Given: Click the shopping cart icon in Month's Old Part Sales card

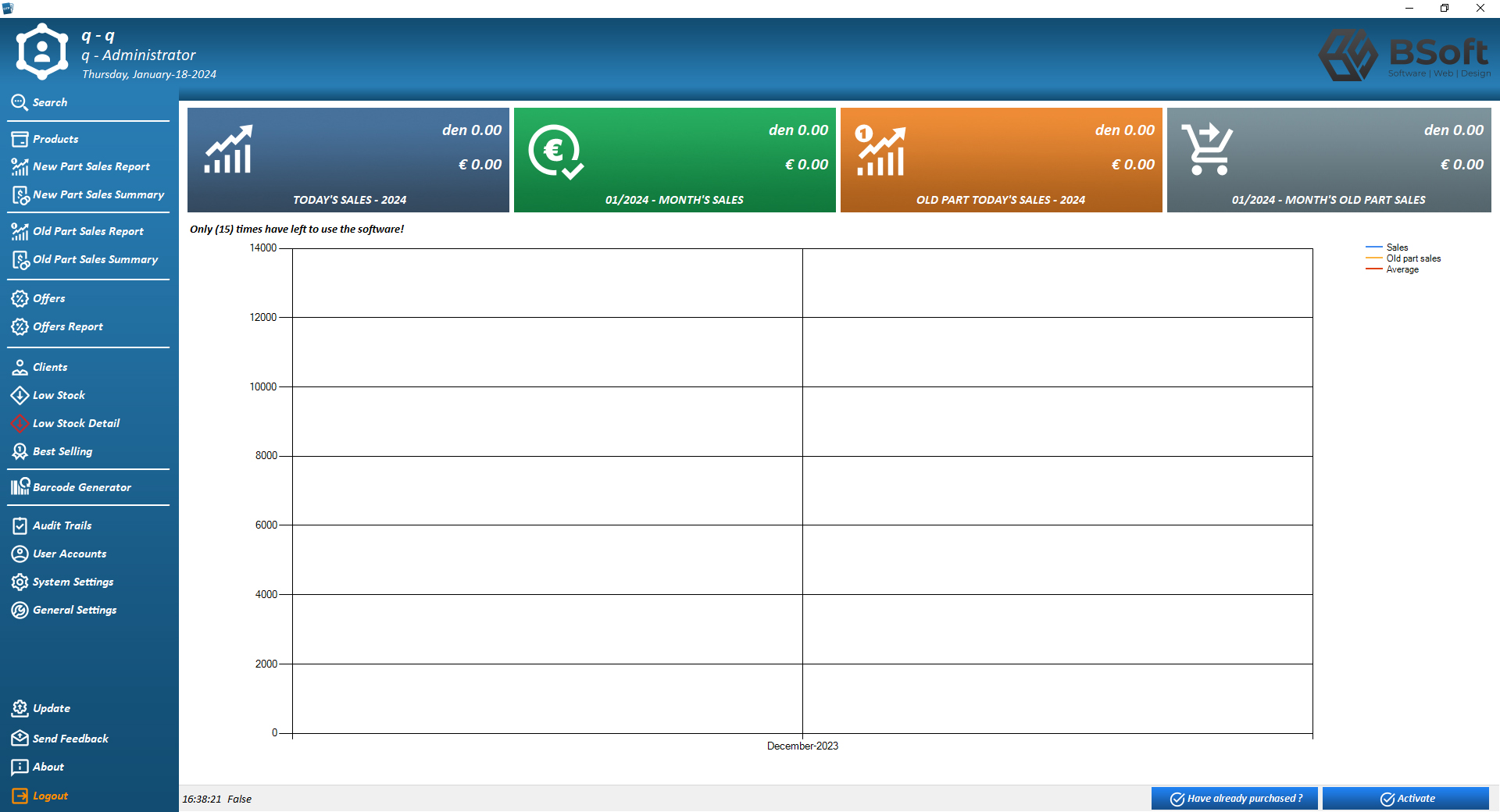Looking at the screenshot, I should click(1207, 149).
